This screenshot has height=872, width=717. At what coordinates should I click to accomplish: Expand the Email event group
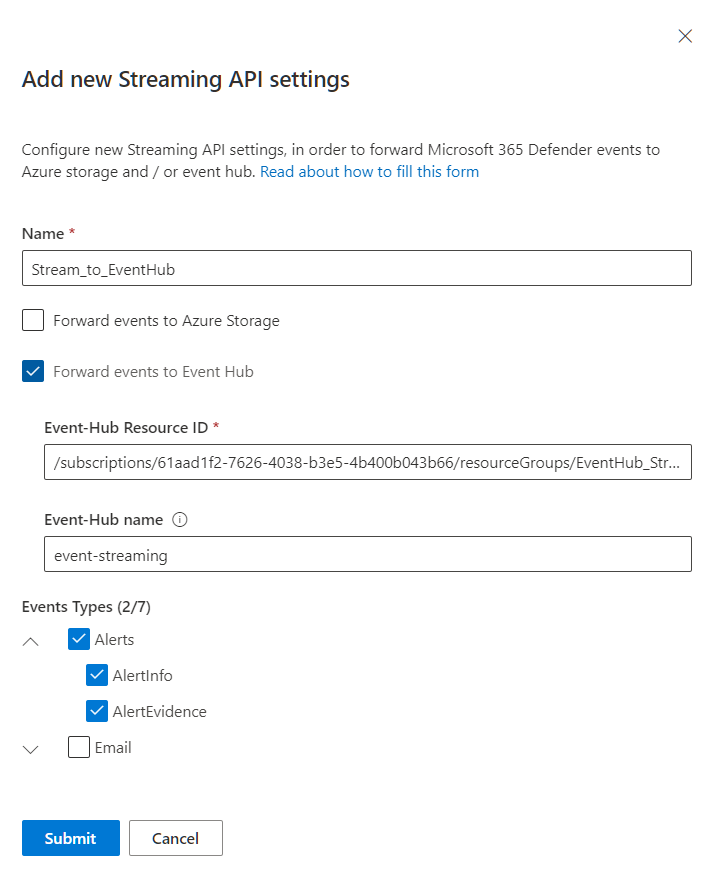coord(30,748)
